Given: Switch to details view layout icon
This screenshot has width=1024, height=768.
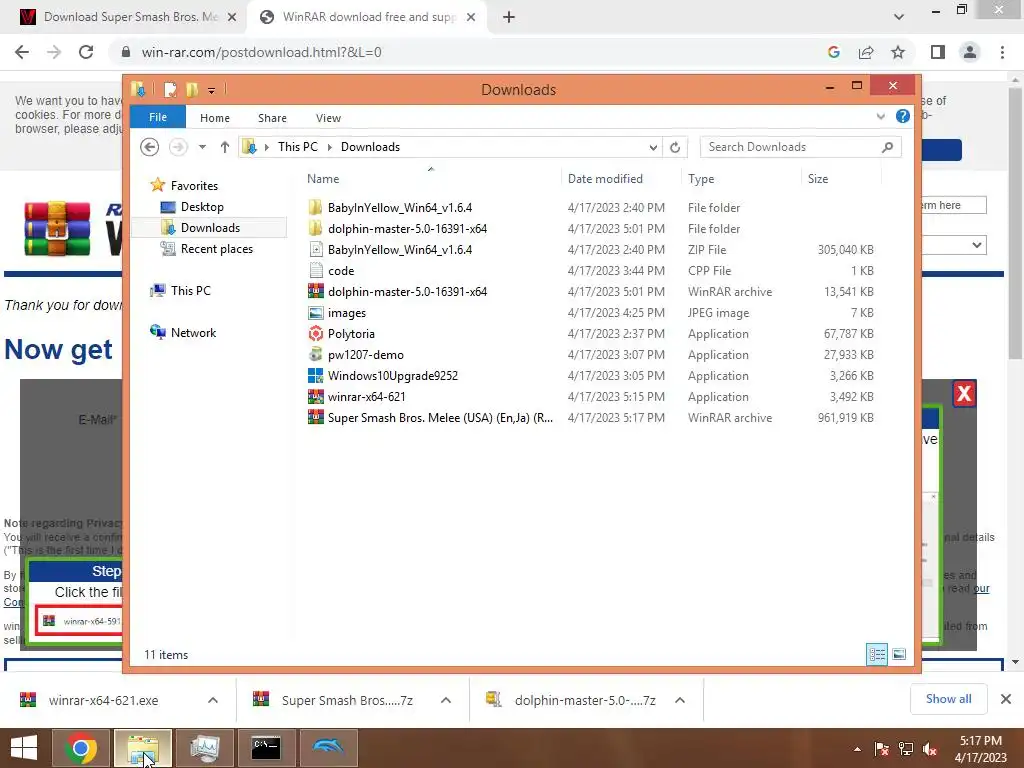Looking at the screenshot, I should (x=877, y=654).
